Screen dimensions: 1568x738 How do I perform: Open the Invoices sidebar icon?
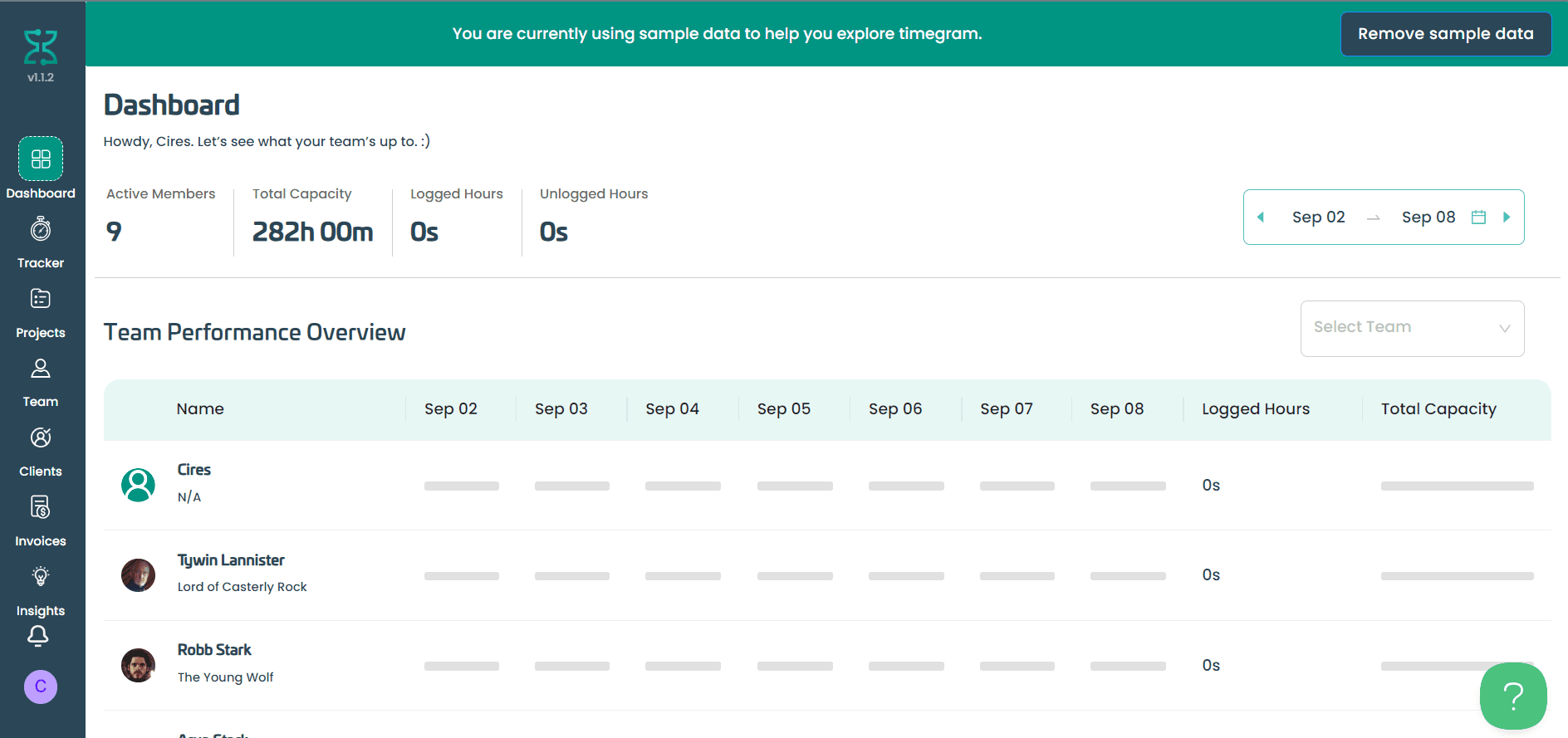(x=41, y=506)
